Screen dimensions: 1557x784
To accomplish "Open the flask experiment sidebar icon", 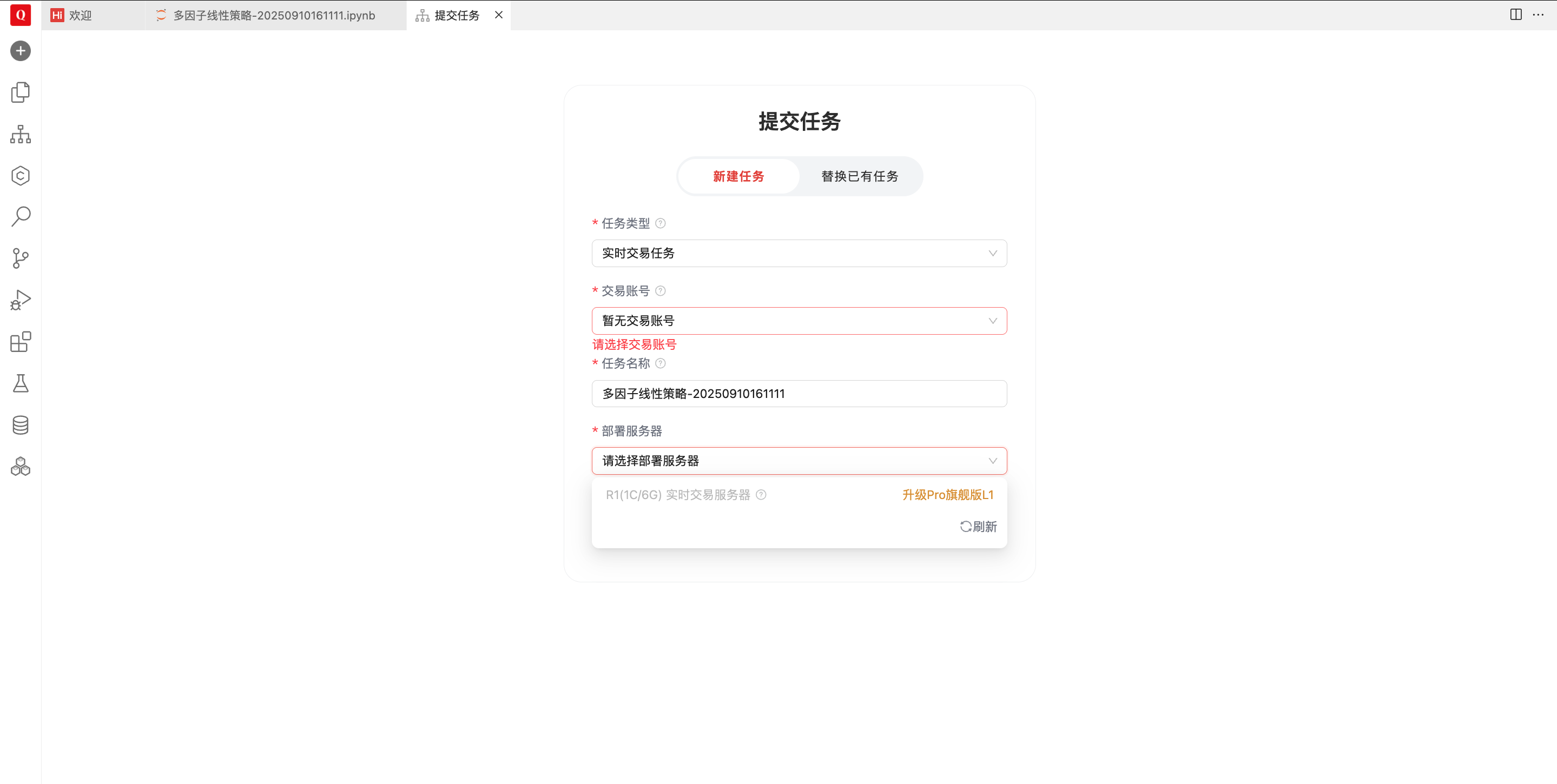I will point(21,383).
